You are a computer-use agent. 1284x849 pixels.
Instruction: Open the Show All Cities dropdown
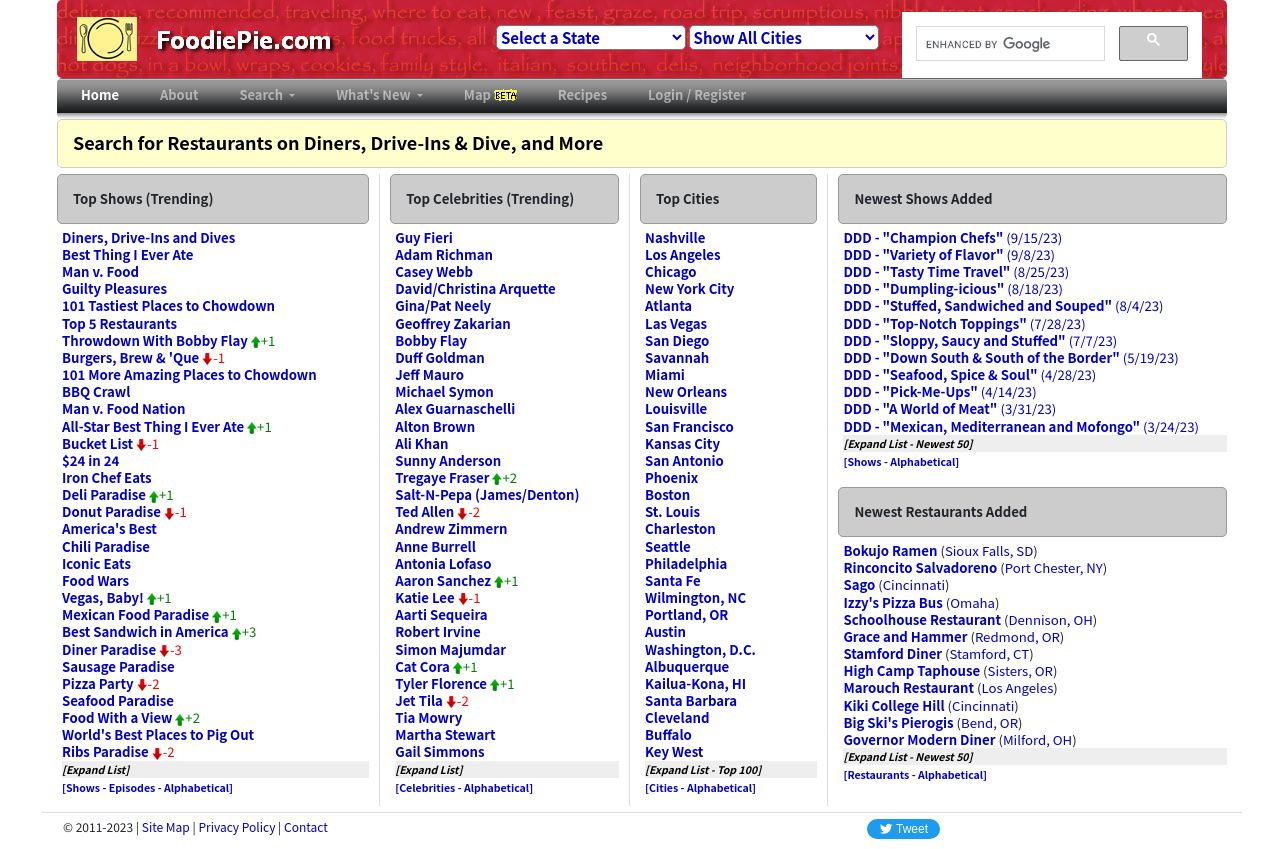click(784, 38)
